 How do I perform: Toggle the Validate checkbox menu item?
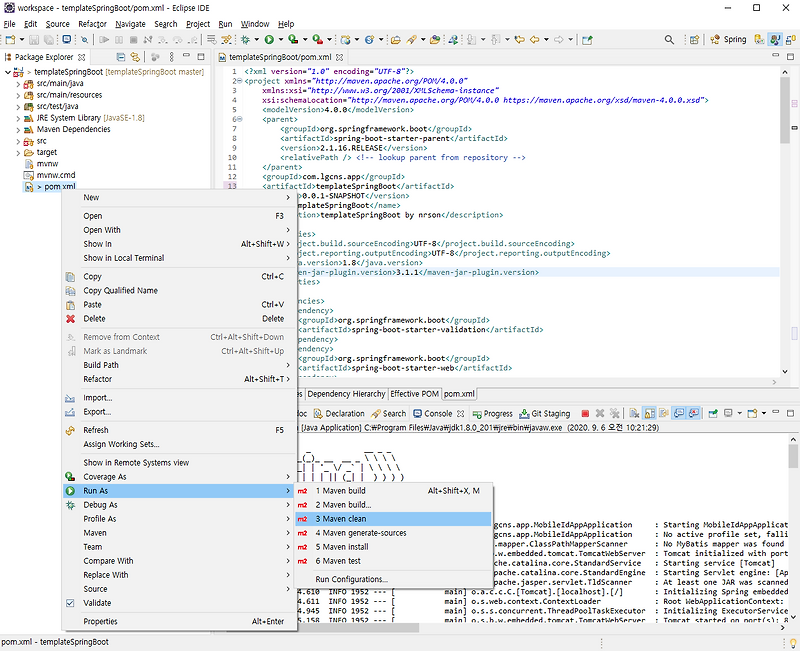point(179,603)
